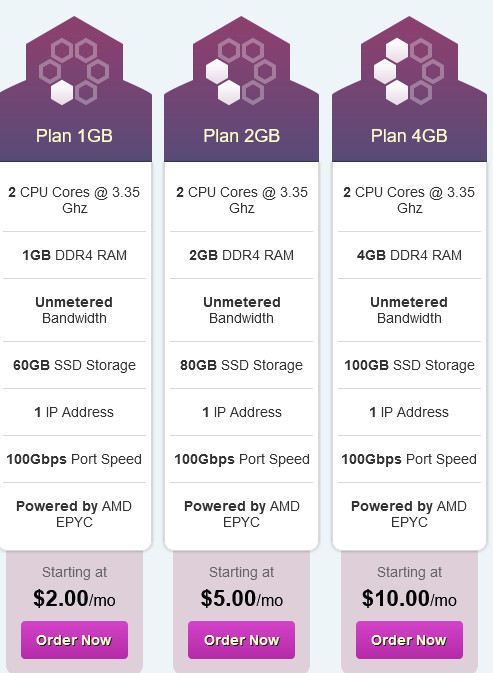
Task: Order the $2.00/mo Plan 1GB
Action: point(74,640)
